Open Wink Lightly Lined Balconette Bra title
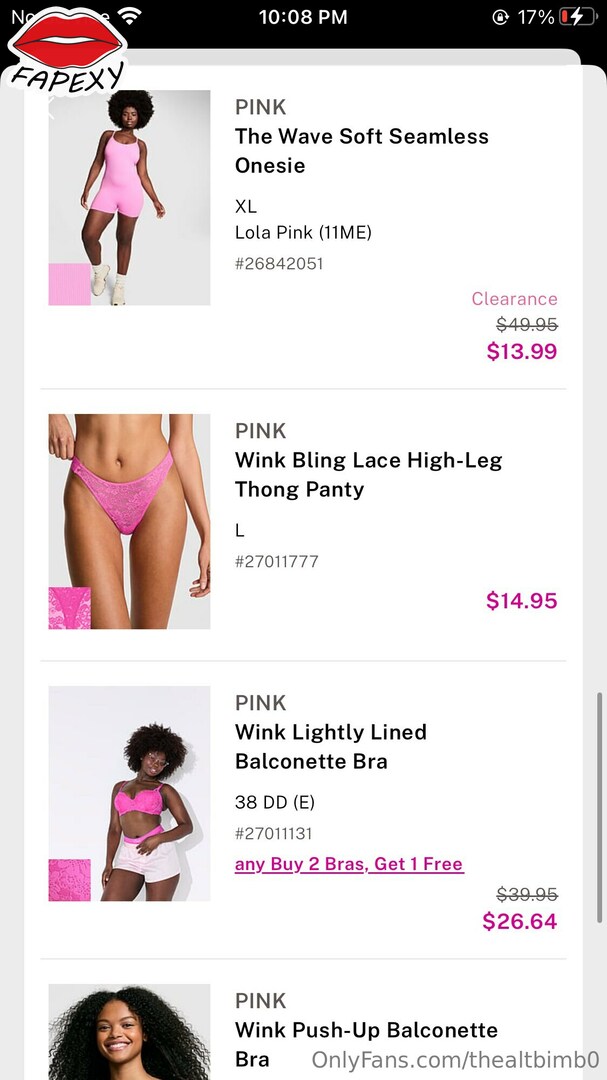 (x=331, y=747)
